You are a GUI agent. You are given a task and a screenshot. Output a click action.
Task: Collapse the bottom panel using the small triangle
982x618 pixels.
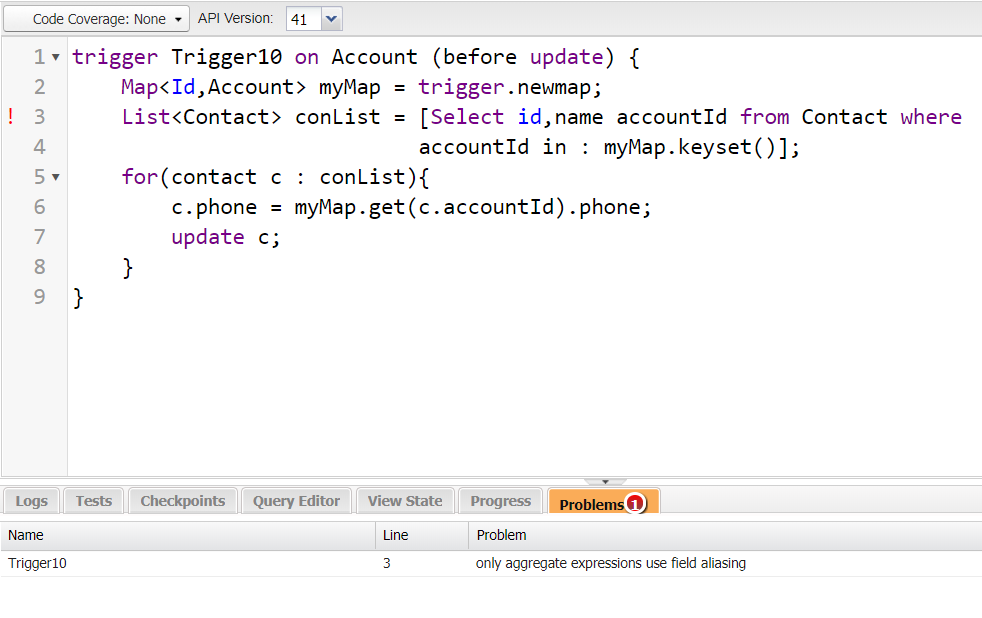coord(607,481)
